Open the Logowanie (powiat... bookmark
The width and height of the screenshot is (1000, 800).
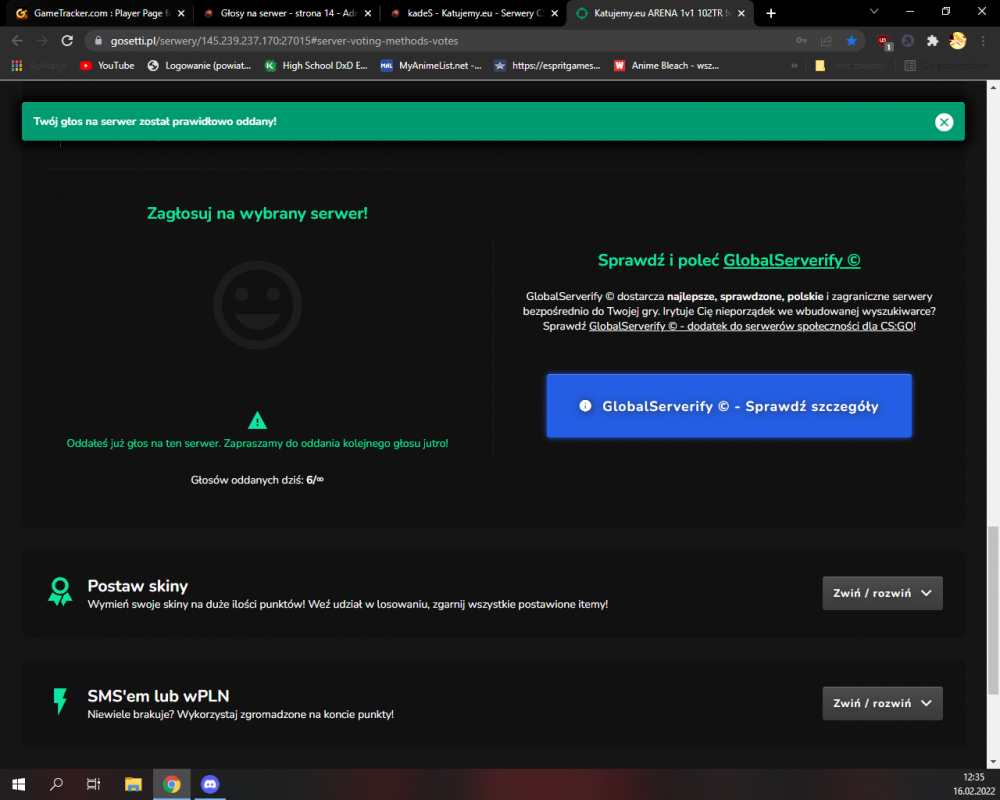199,66
